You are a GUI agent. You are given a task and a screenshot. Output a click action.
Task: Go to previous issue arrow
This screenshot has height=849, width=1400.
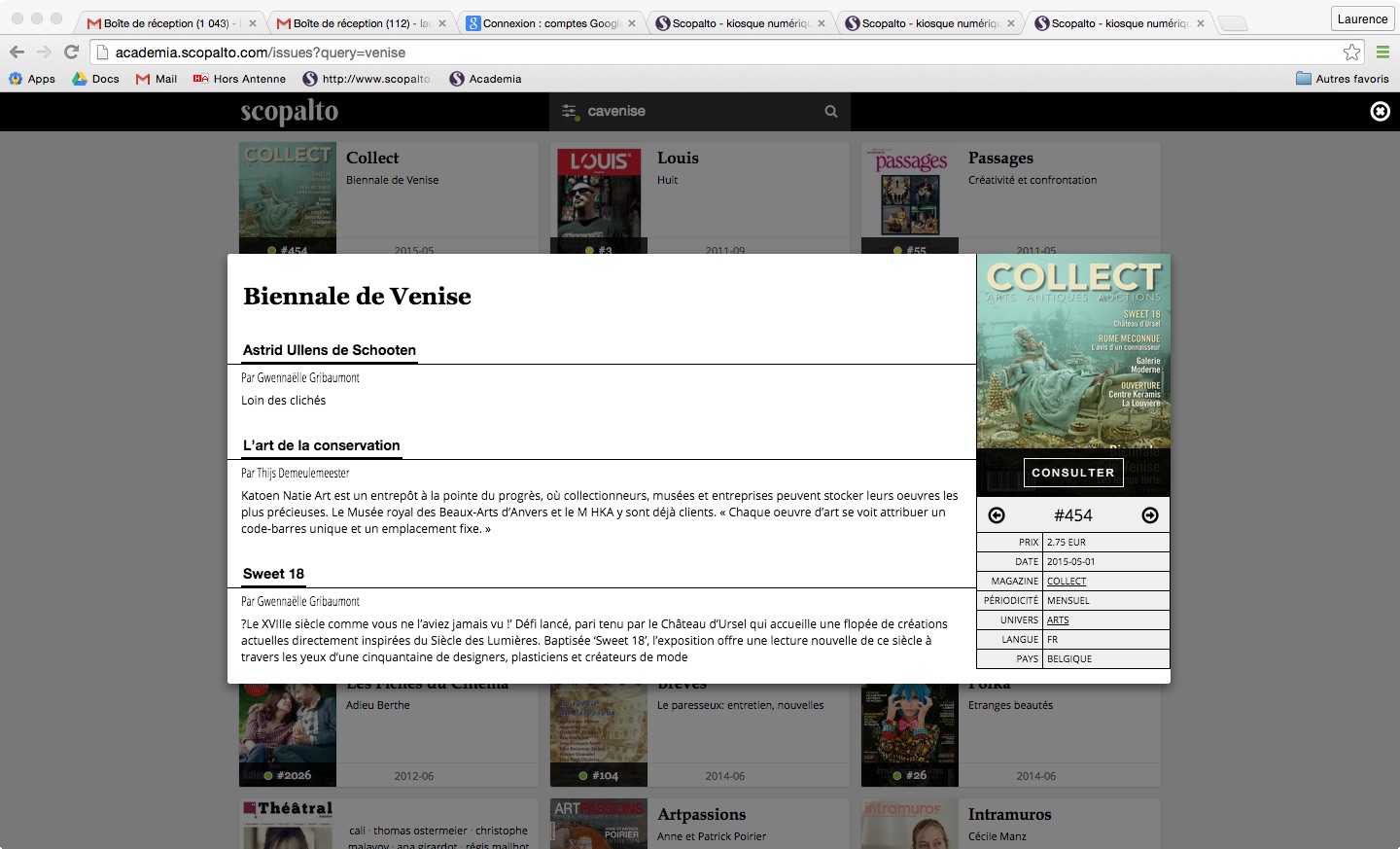997,515
